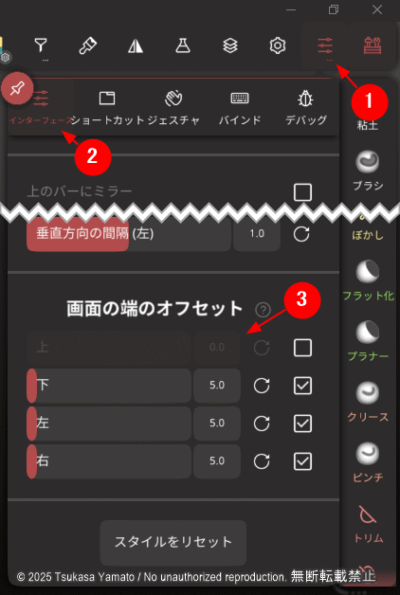This screenshot has height=595, width=400.
Task: Open the flask icon menu
Action: 183,46
